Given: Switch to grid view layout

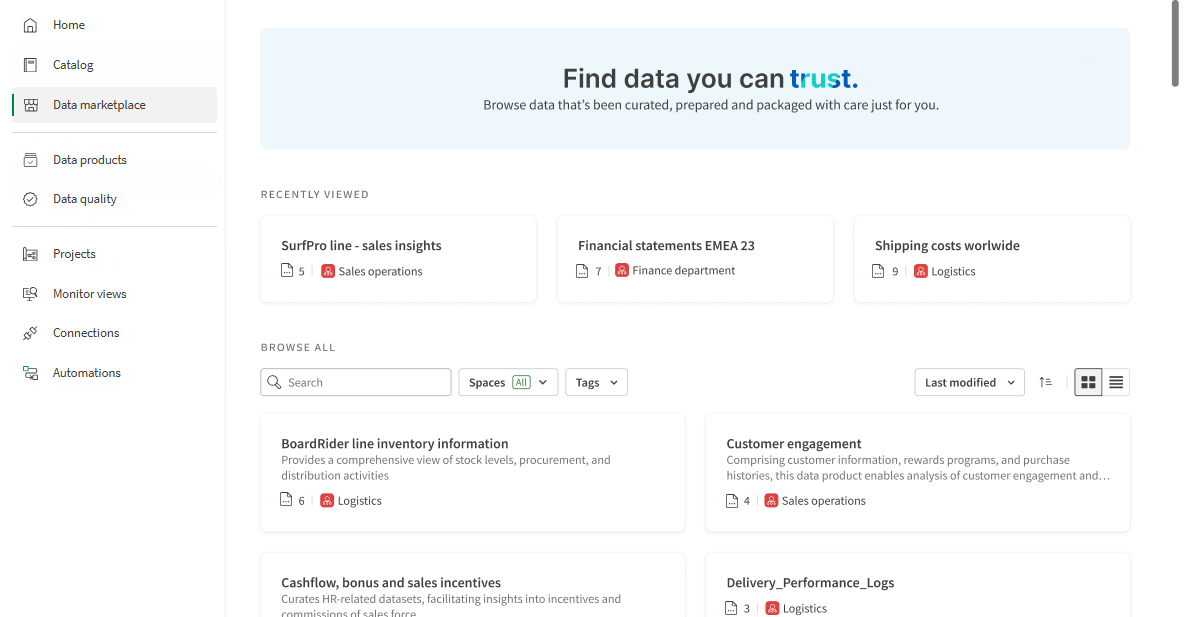Looking at the screenshot, I should coord(1087,382).
